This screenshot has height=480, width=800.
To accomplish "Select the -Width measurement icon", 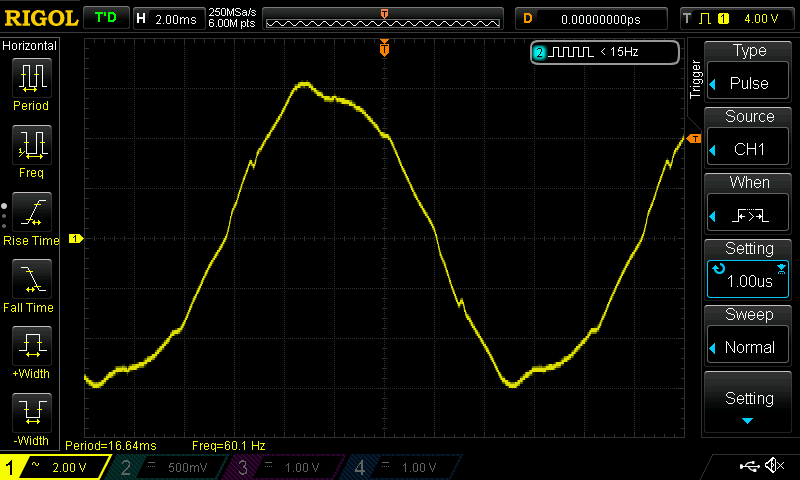I will tap(31, 416).
